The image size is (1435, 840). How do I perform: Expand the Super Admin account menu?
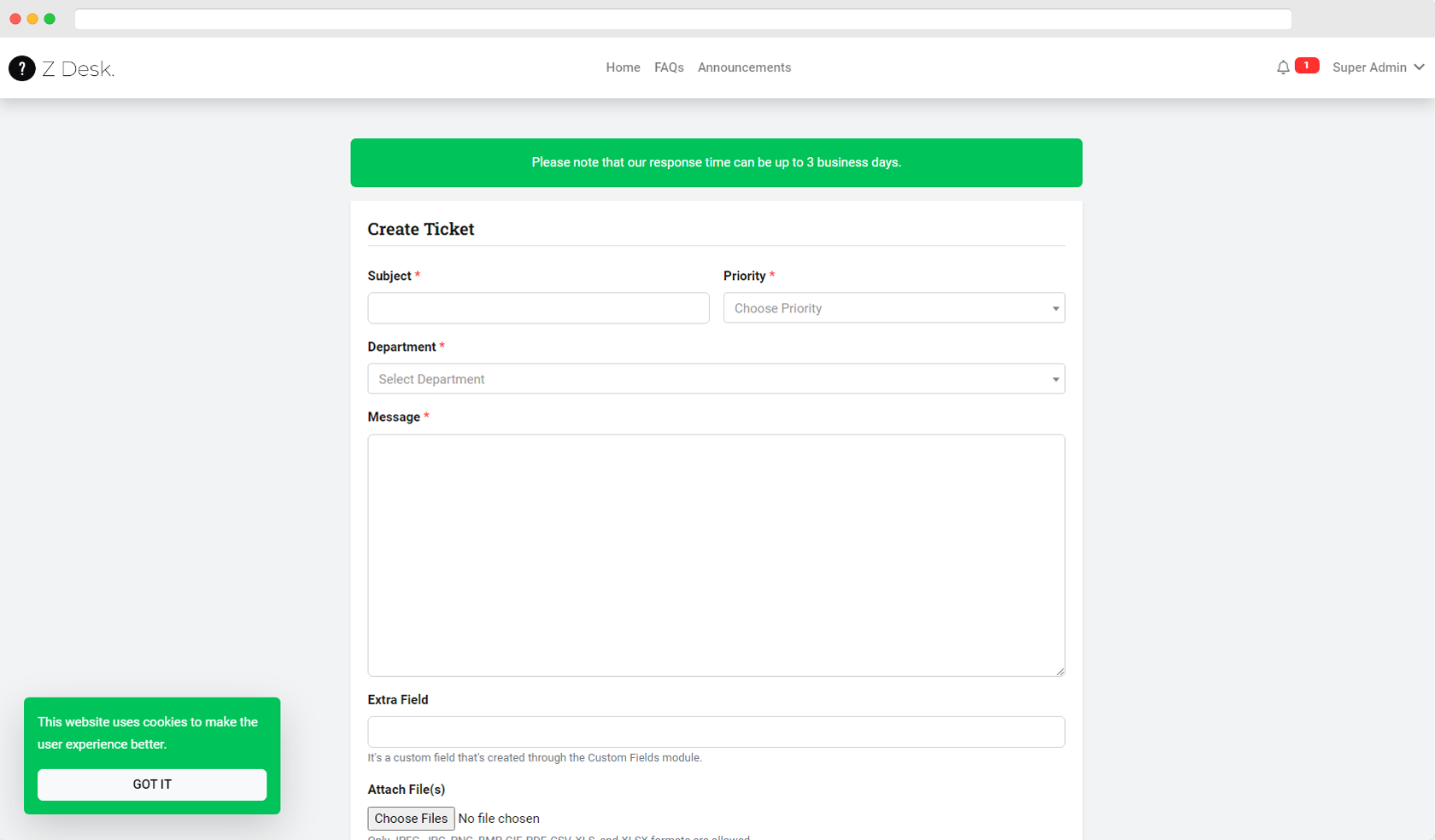[1369, 67]
